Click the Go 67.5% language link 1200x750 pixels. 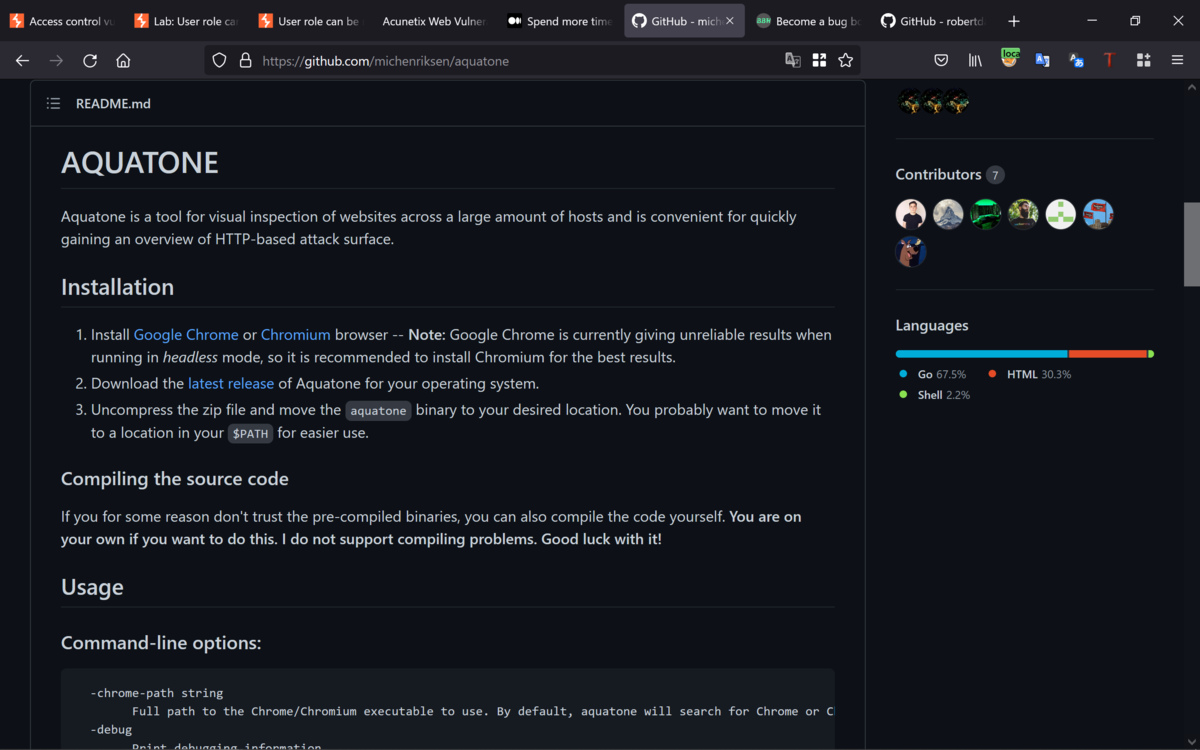[x=932, y=374]
